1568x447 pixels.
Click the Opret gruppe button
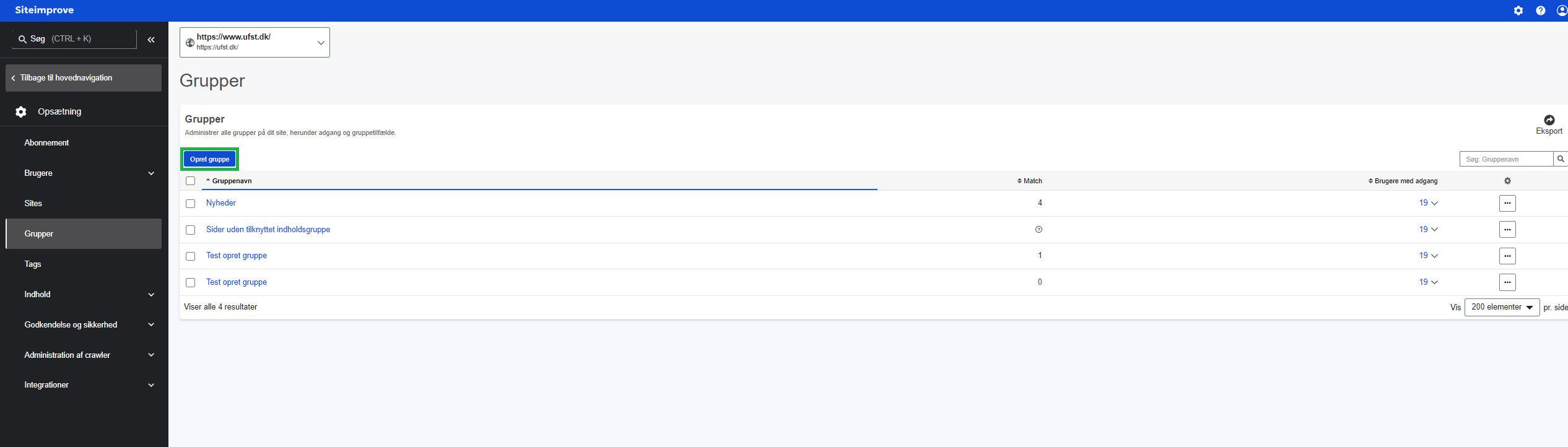pyautogui.click(x=209, y=159)
